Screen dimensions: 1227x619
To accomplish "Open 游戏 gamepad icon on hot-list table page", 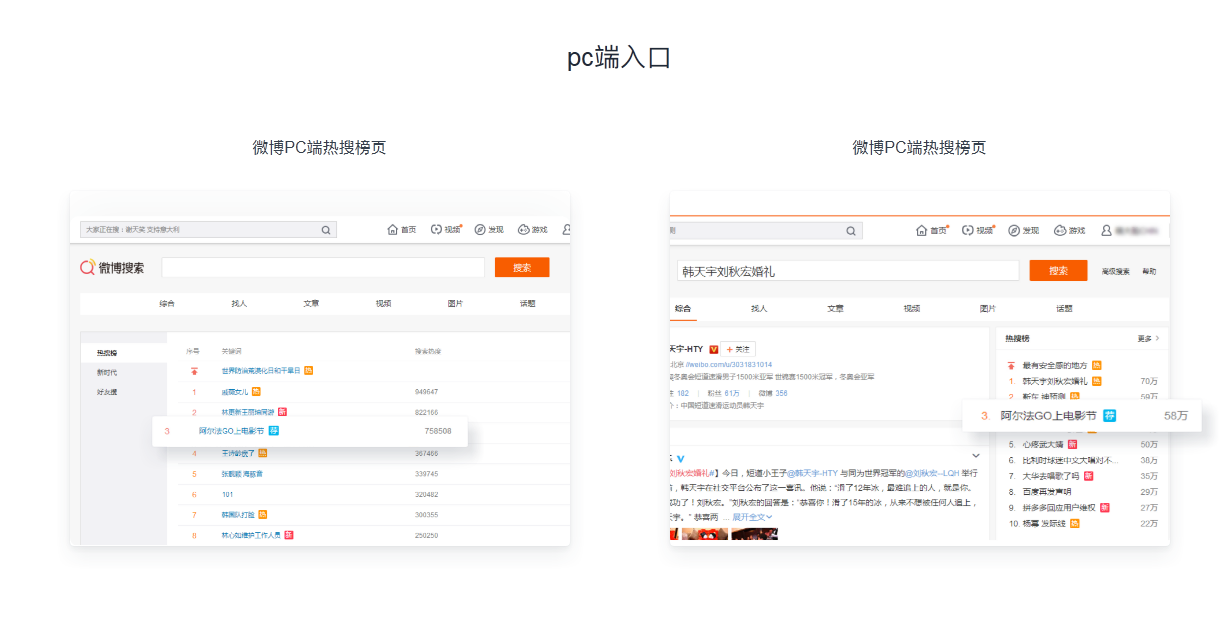I will (523, 230).
